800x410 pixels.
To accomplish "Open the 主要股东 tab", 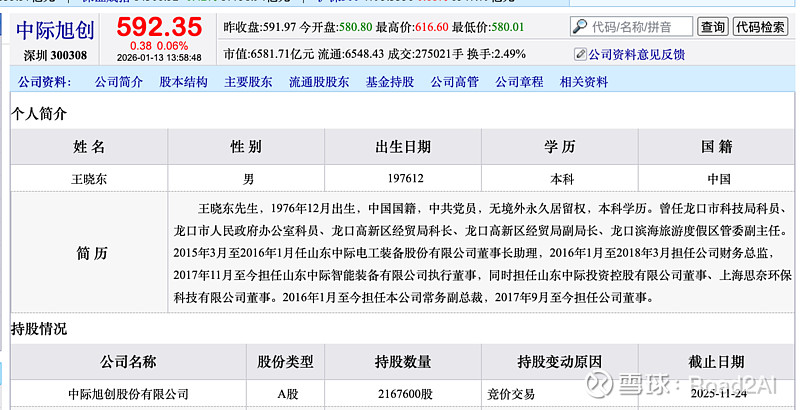I will pos(248,82).
